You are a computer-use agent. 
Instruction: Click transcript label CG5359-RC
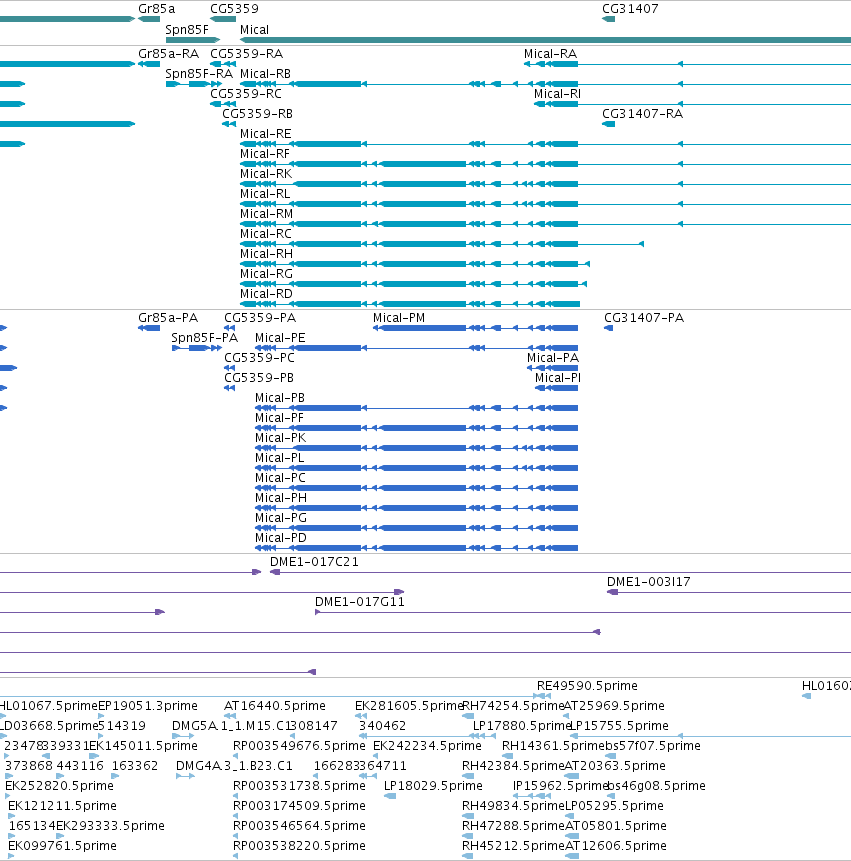coord(246,94)
